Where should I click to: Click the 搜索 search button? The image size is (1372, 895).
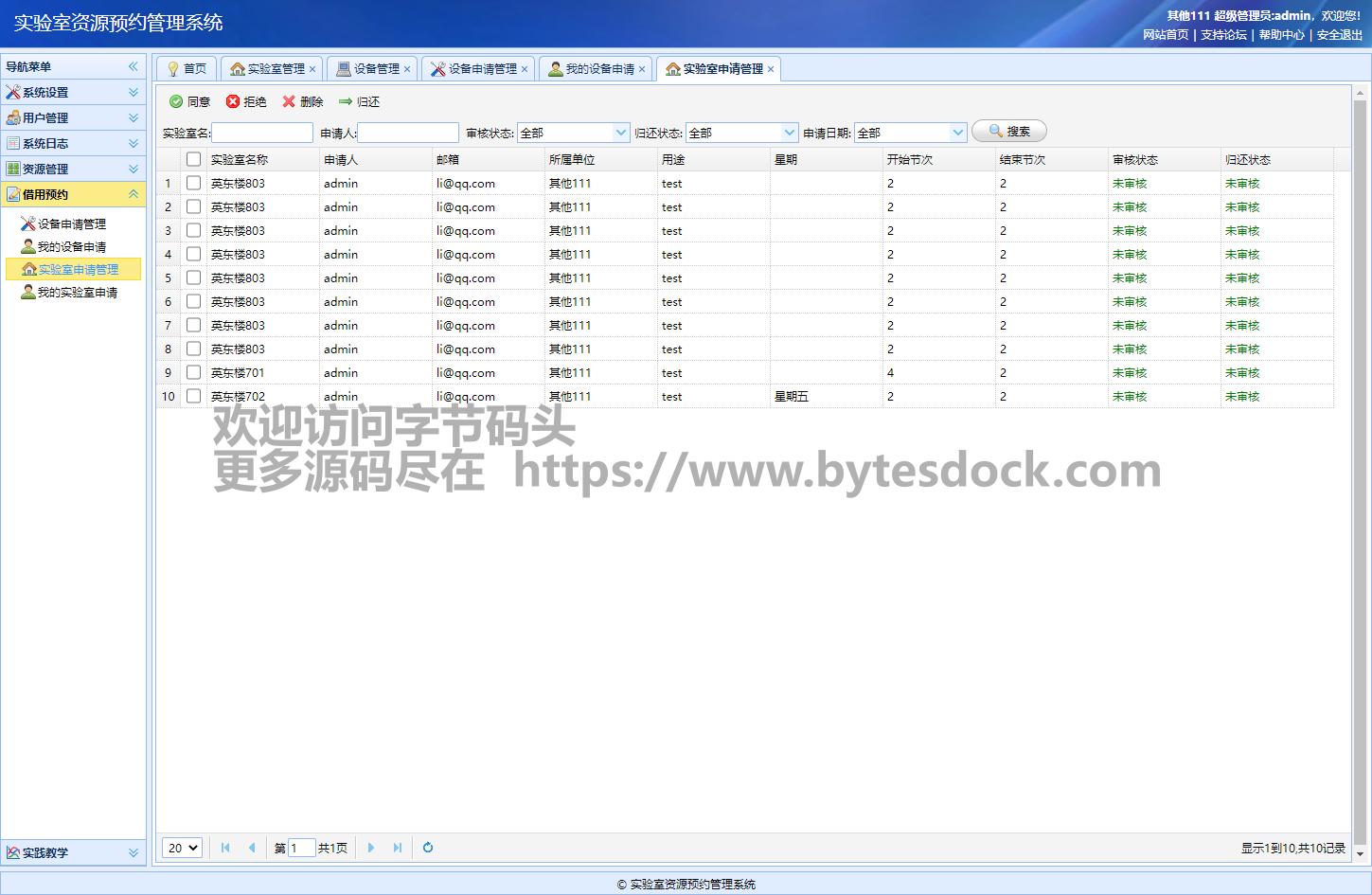pyautogui.click(x=1009, y=132)
